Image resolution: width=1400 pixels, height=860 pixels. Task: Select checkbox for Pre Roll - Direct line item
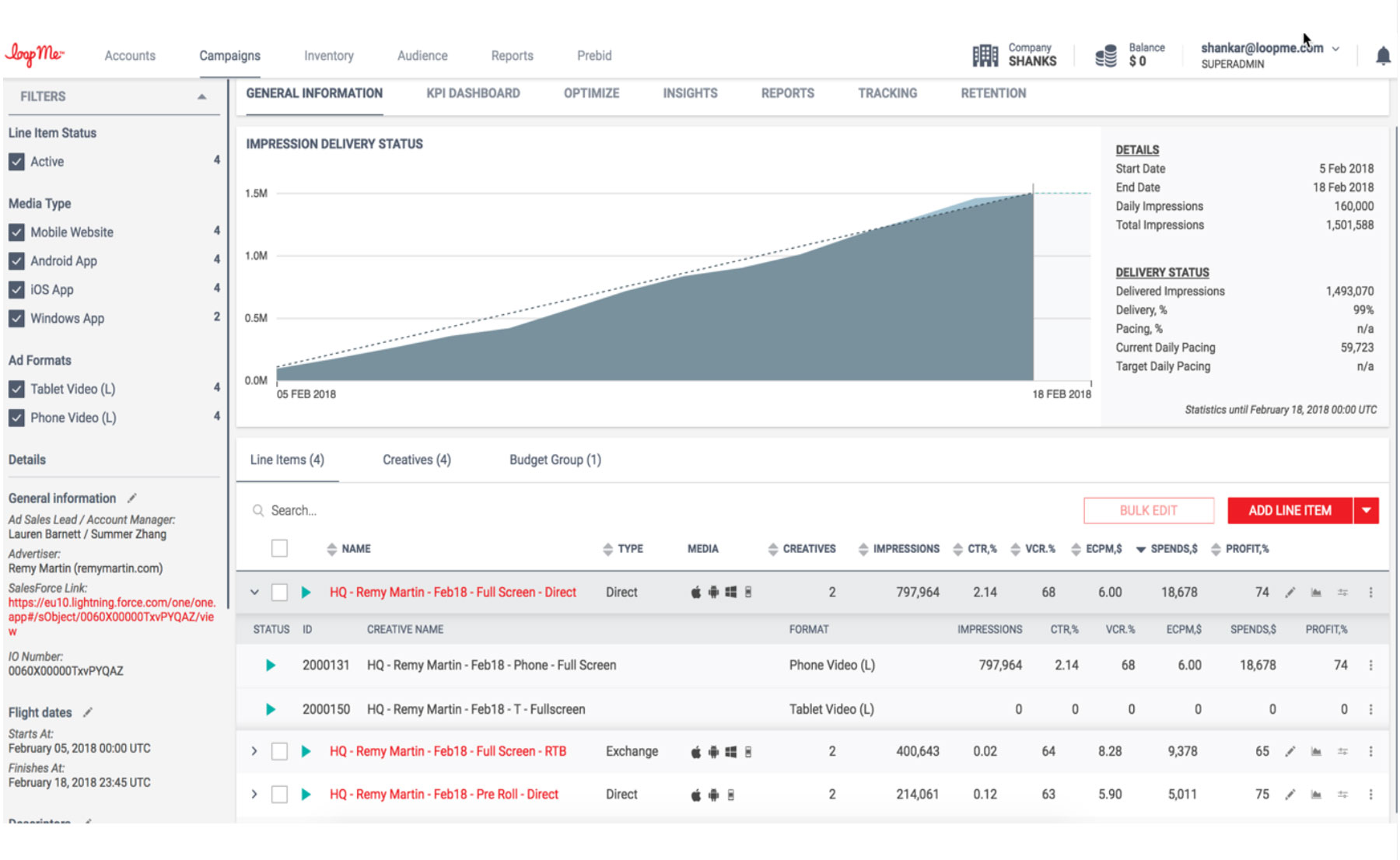coord(279,795)
